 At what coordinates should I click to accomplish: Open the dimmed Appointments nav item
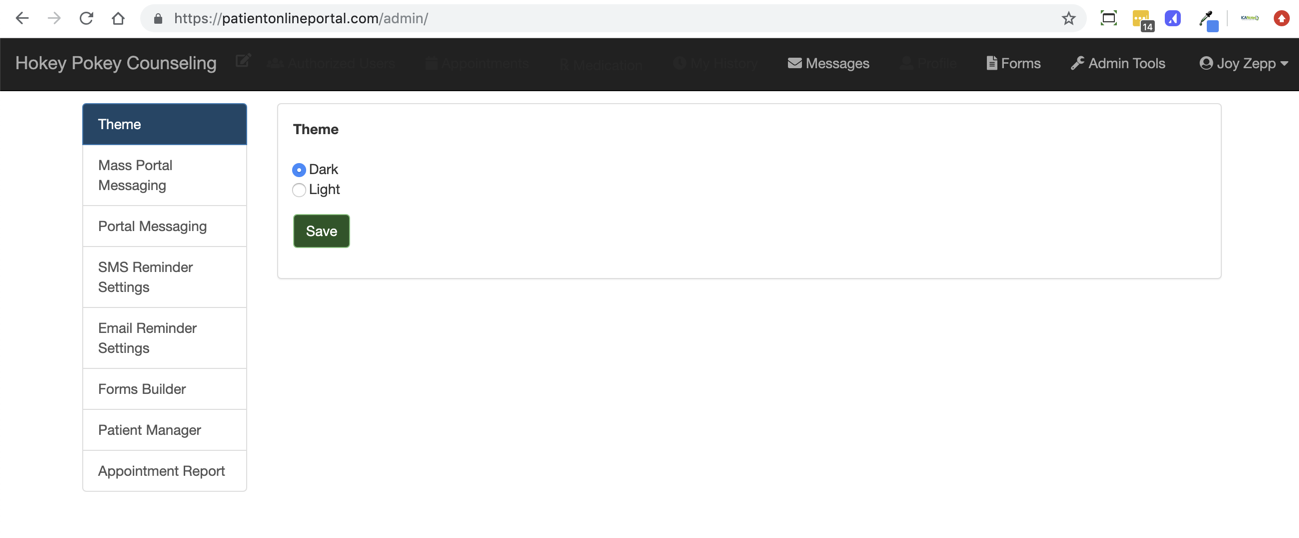click(x=477, y=63)
